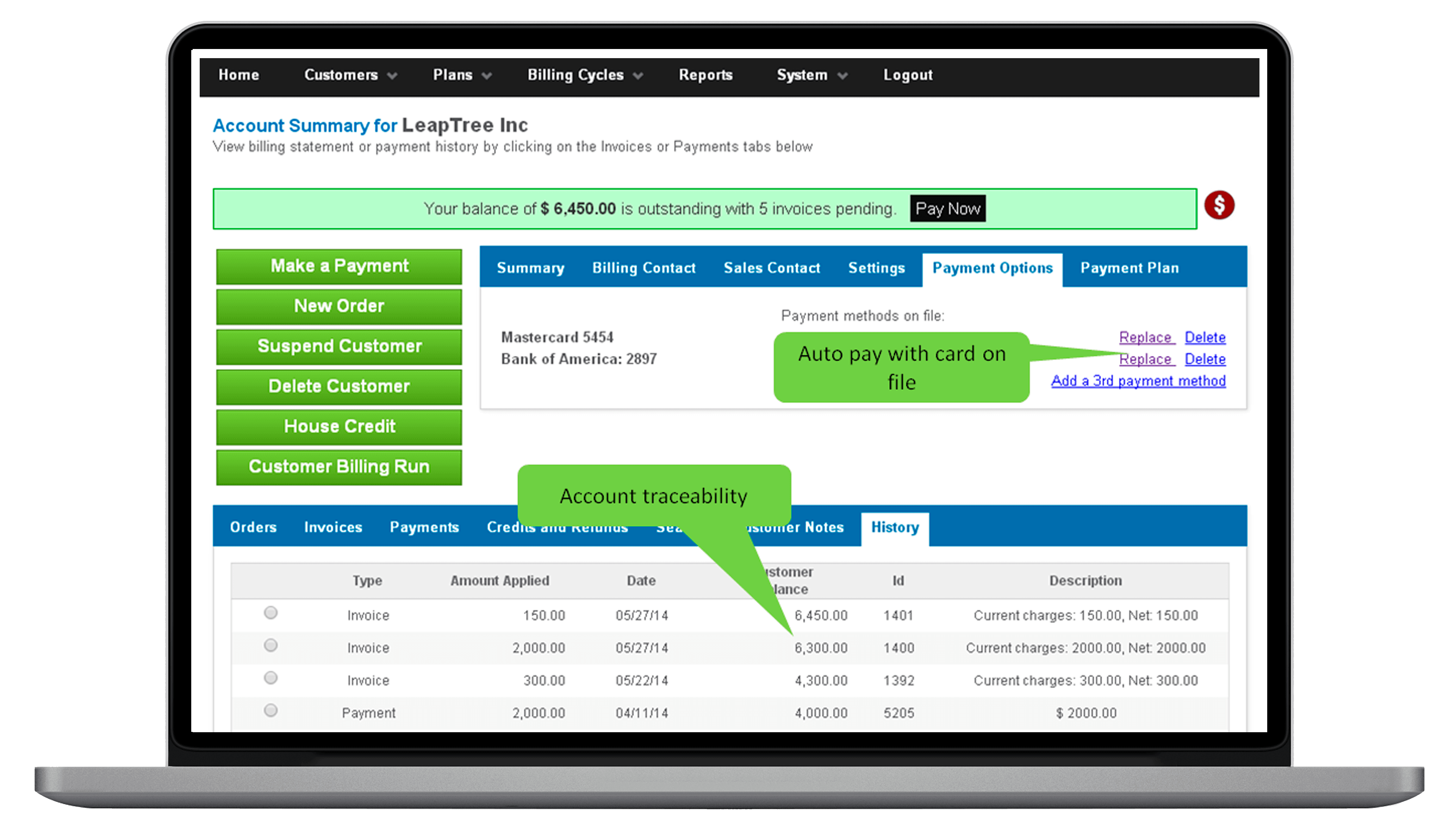The width and height of the screenshot is (1456, 833).
Task: Click Logout in the navigation bar
Action: 908,75
